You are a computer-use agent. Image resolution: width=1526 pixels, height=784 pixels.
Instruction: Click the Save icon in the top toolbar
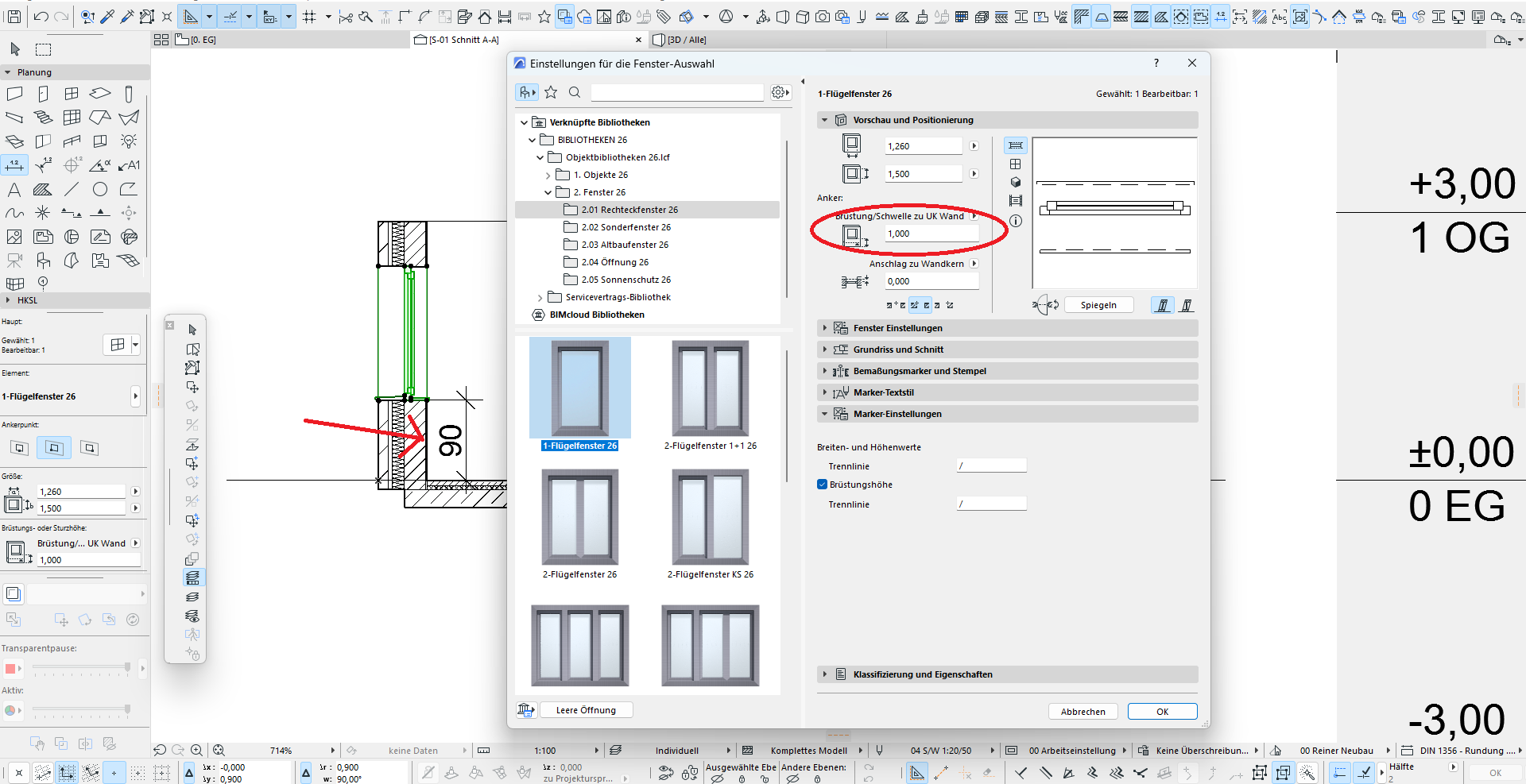(x=14, y=16)
